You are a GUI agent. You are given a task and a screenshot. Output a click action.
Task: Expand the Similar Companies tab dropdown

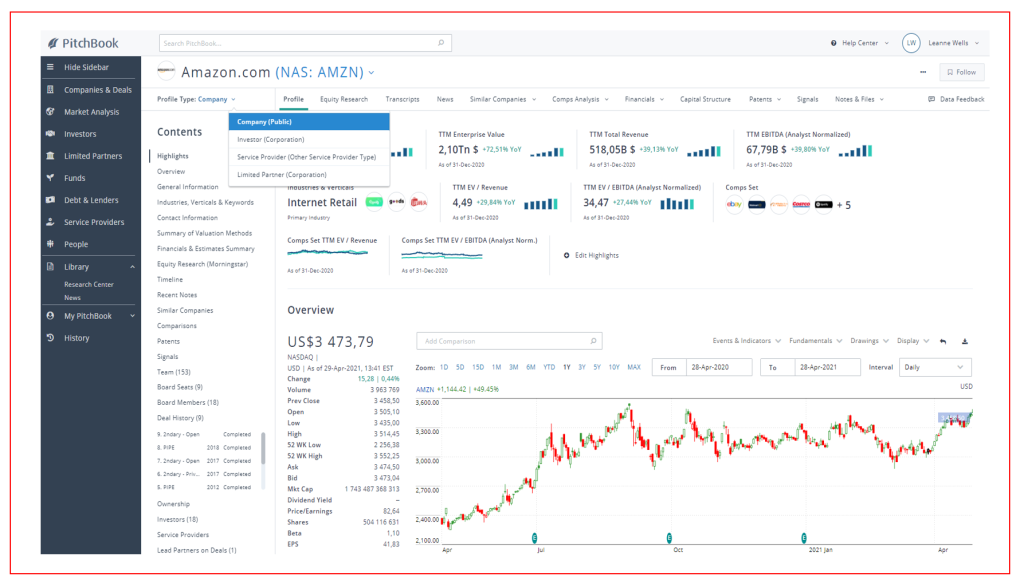(x=534, y=99)
